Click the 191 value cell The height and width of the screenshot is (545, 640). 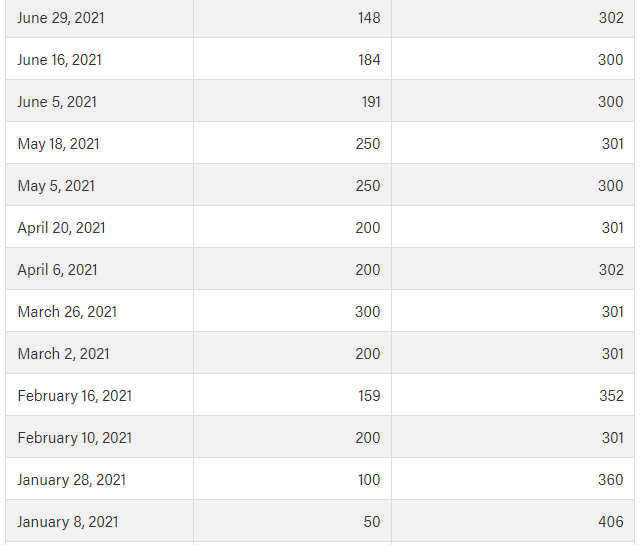(x=370, y=102)
